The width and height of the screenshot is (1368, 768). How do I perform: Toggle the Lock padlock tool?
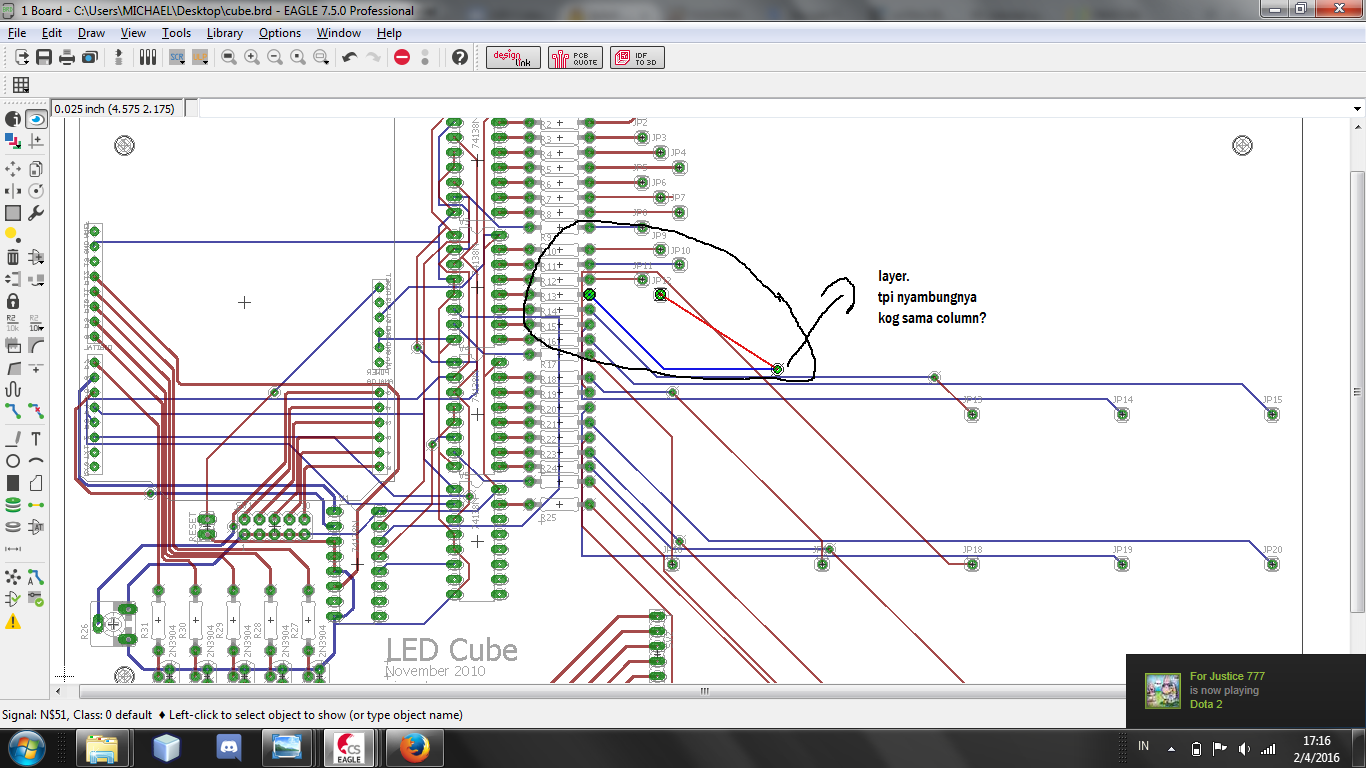click(x=13, y=300)
